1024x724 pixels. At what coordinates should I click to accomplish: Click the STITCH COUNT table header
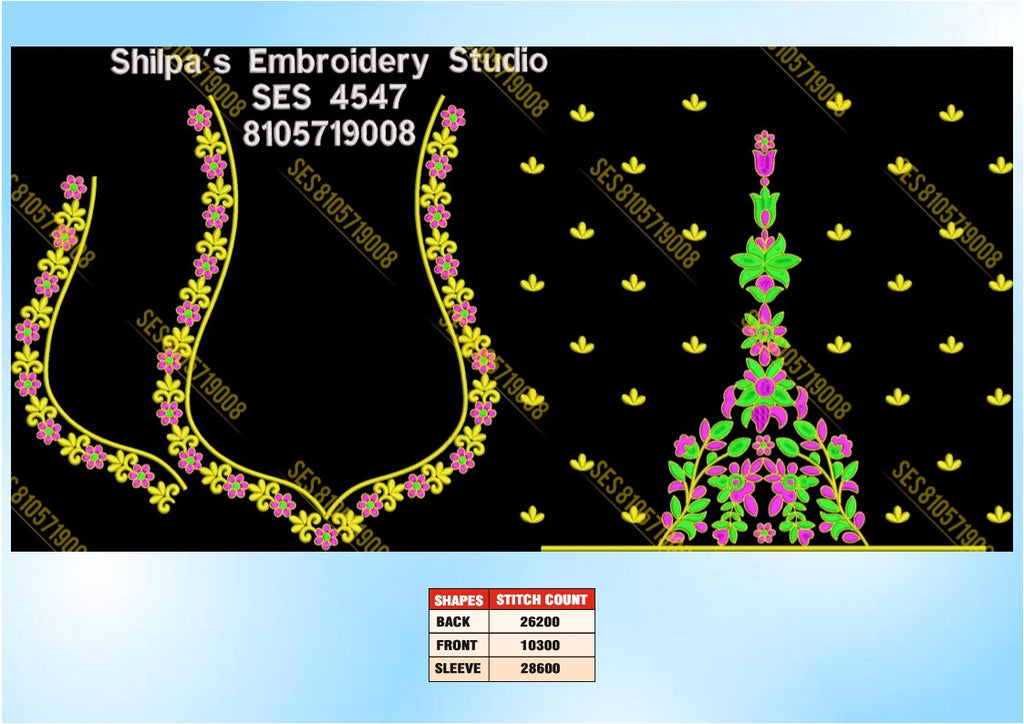(541, 599)
